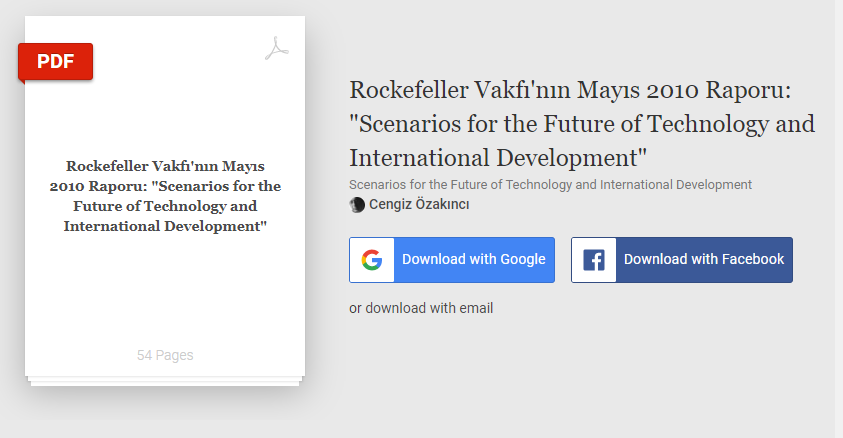
Task: Click the Adobe Acrobat icon on the cover
Action: 277,48
